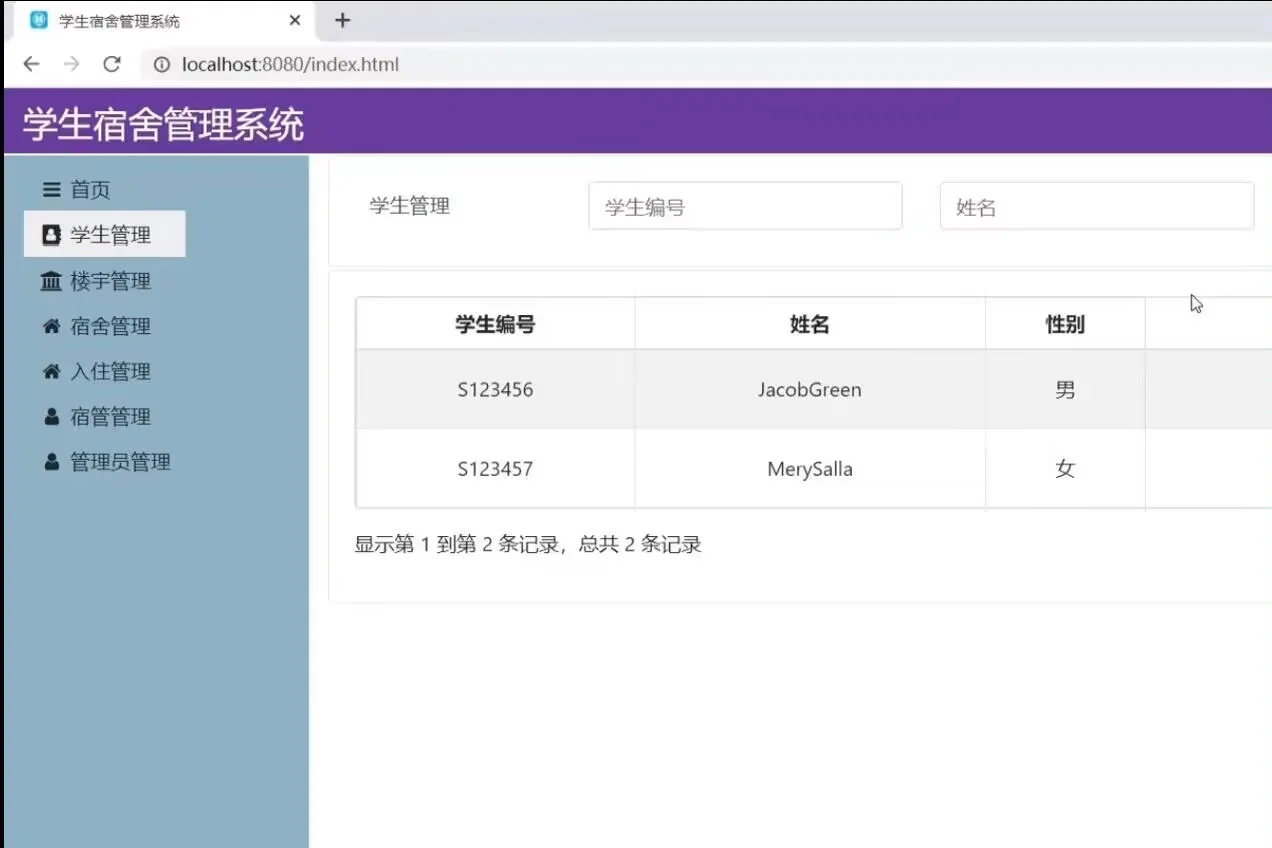Click the 性别 column header
Viewport: 1272px width, 848px height.
(x=1065, y=323)
